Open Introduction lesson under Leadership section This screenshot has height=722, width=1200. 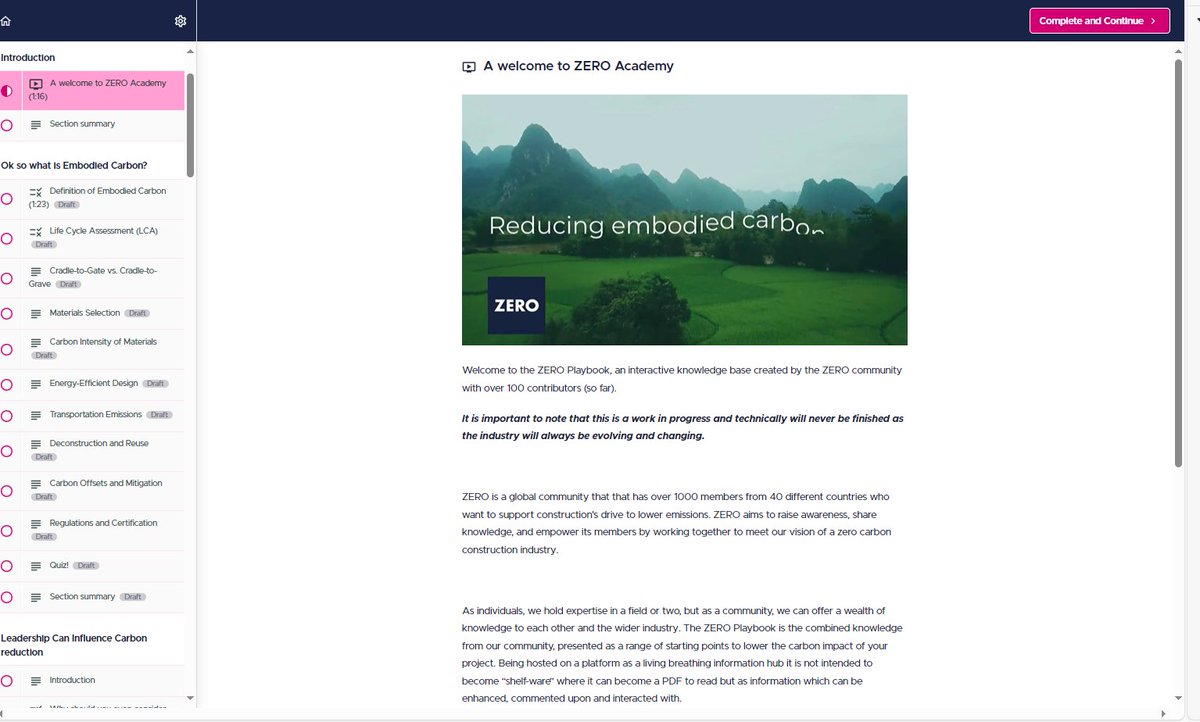[x=92, y=681]
